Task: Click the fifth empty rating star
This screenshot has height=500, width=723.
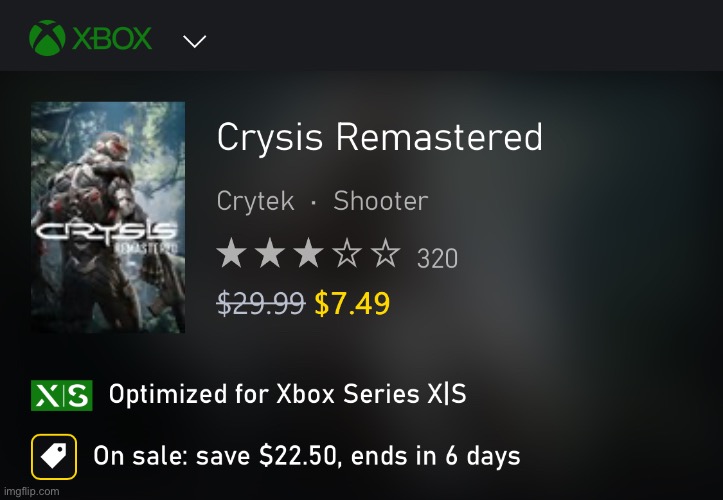Action: tap(385, 253)
